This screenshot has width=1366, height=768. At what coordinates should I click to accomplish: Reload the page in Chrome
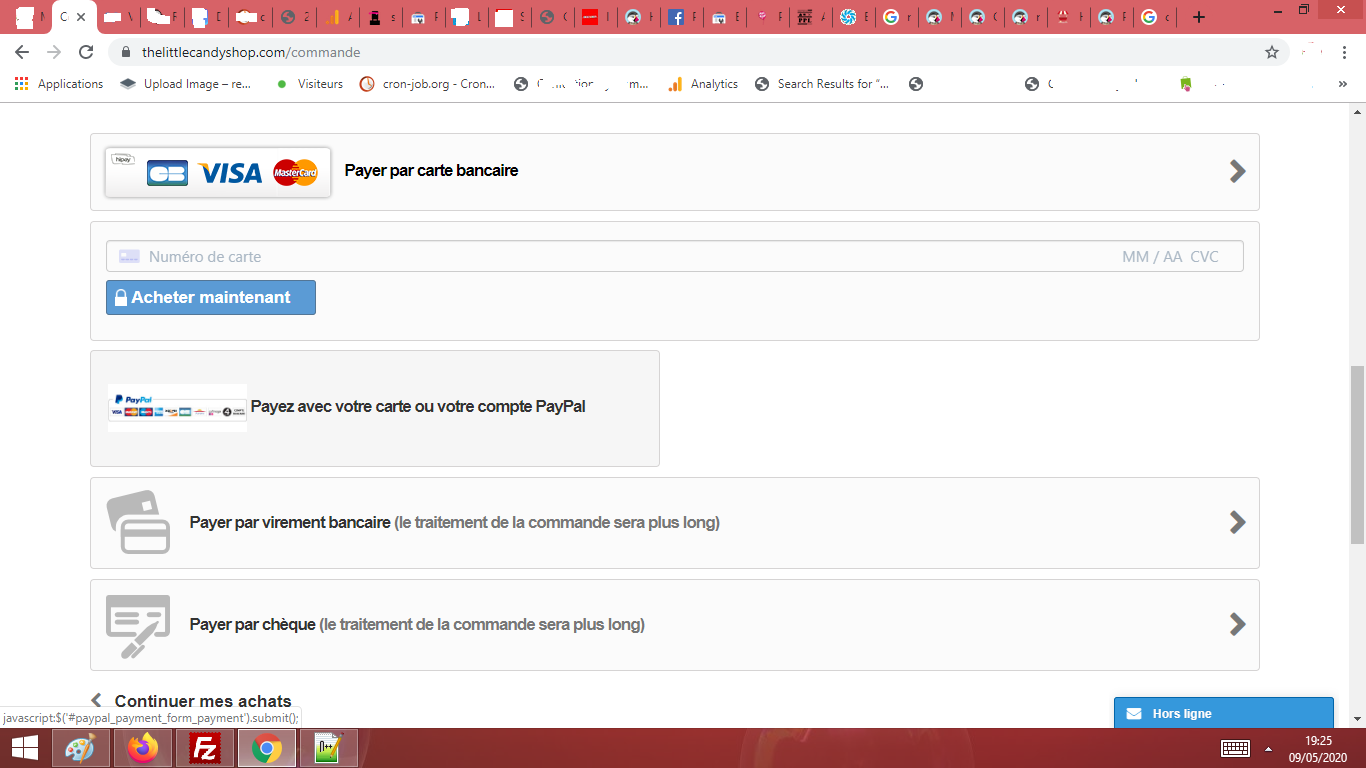pyautogui.click(x=86, y=52)
